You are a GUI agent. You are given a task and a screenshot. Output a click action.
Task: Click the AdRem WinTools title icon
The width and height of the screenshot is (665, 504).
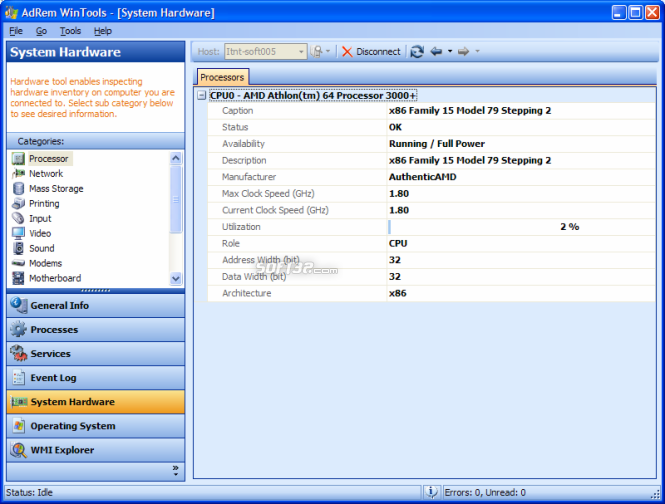click(x=11, y=12)
